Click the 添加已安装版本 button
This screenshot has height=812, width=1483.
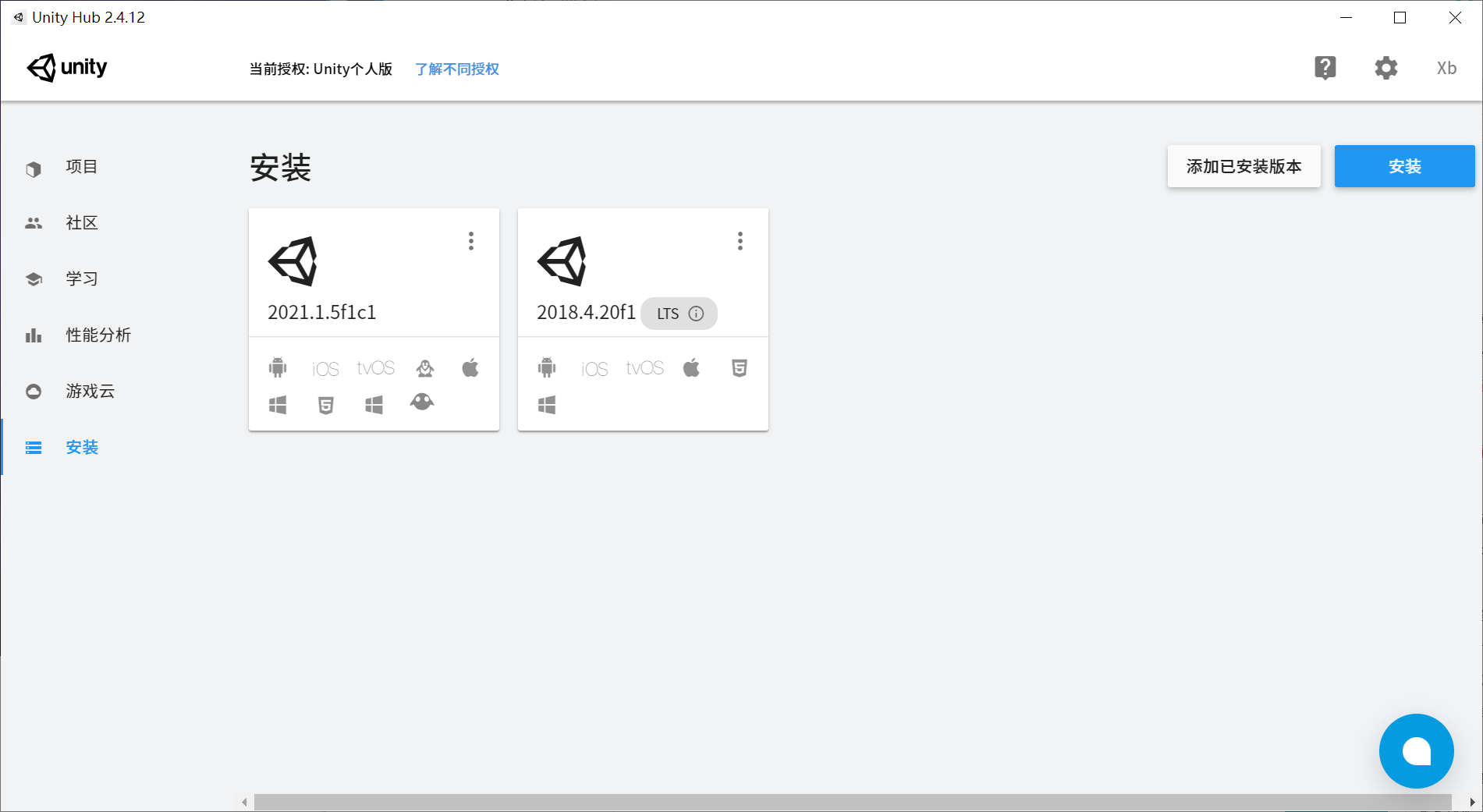(1244, 166)
